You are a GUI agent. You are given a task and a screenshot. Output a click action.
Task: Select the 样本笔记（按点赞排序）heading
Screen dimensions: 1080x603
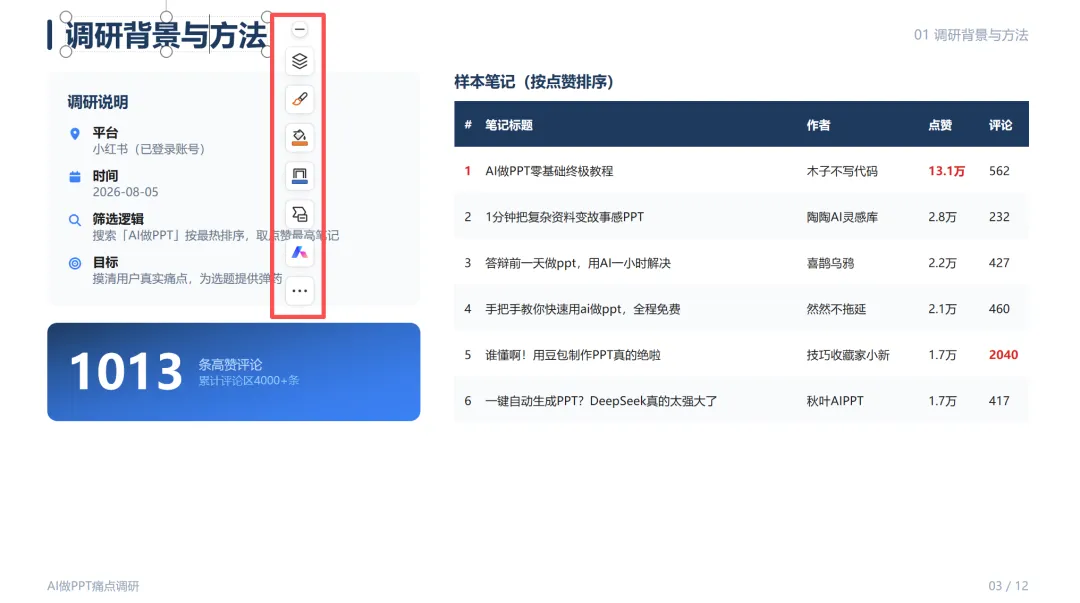[534, 82]
